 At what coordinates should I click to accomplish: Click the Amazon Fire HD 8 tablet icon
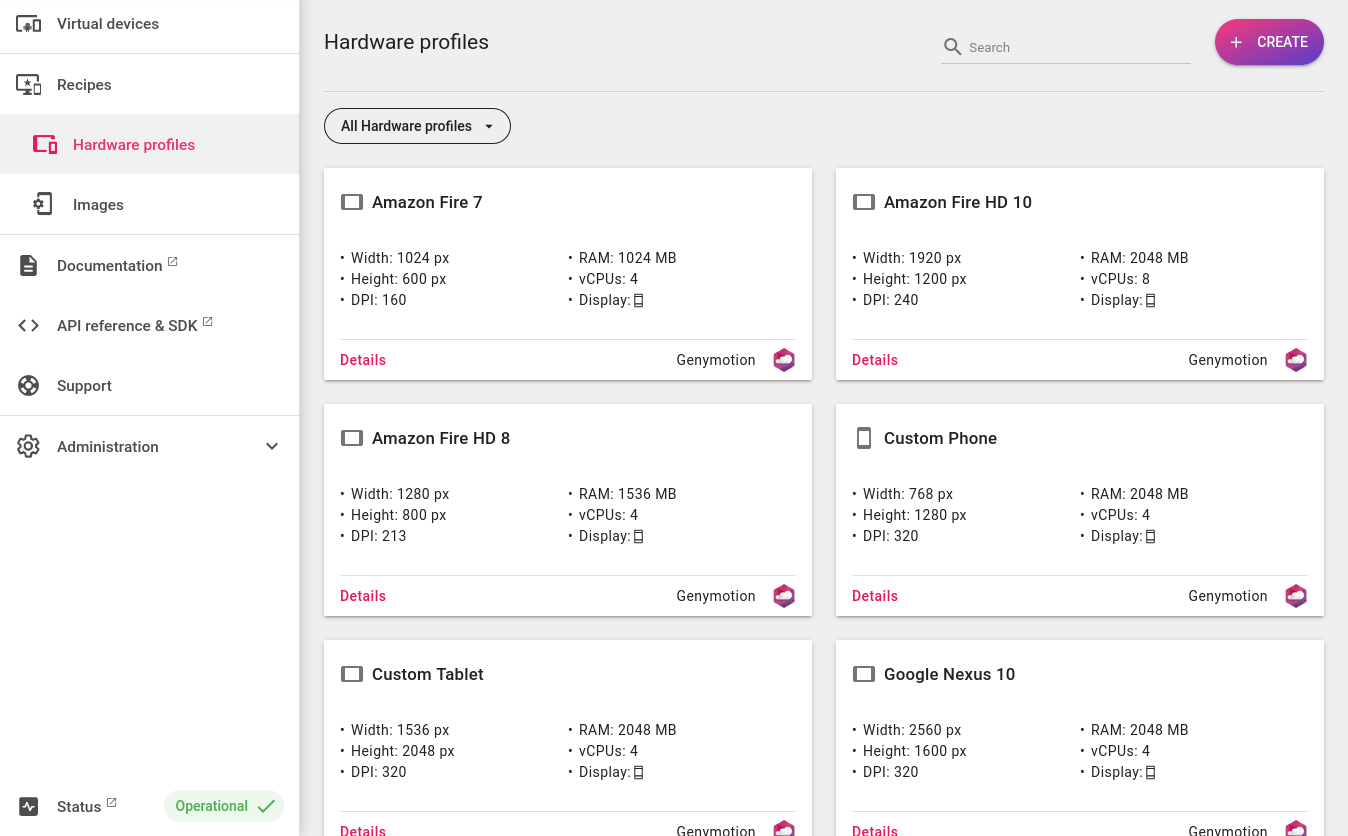pyautogui.click(x=352, y=438)
